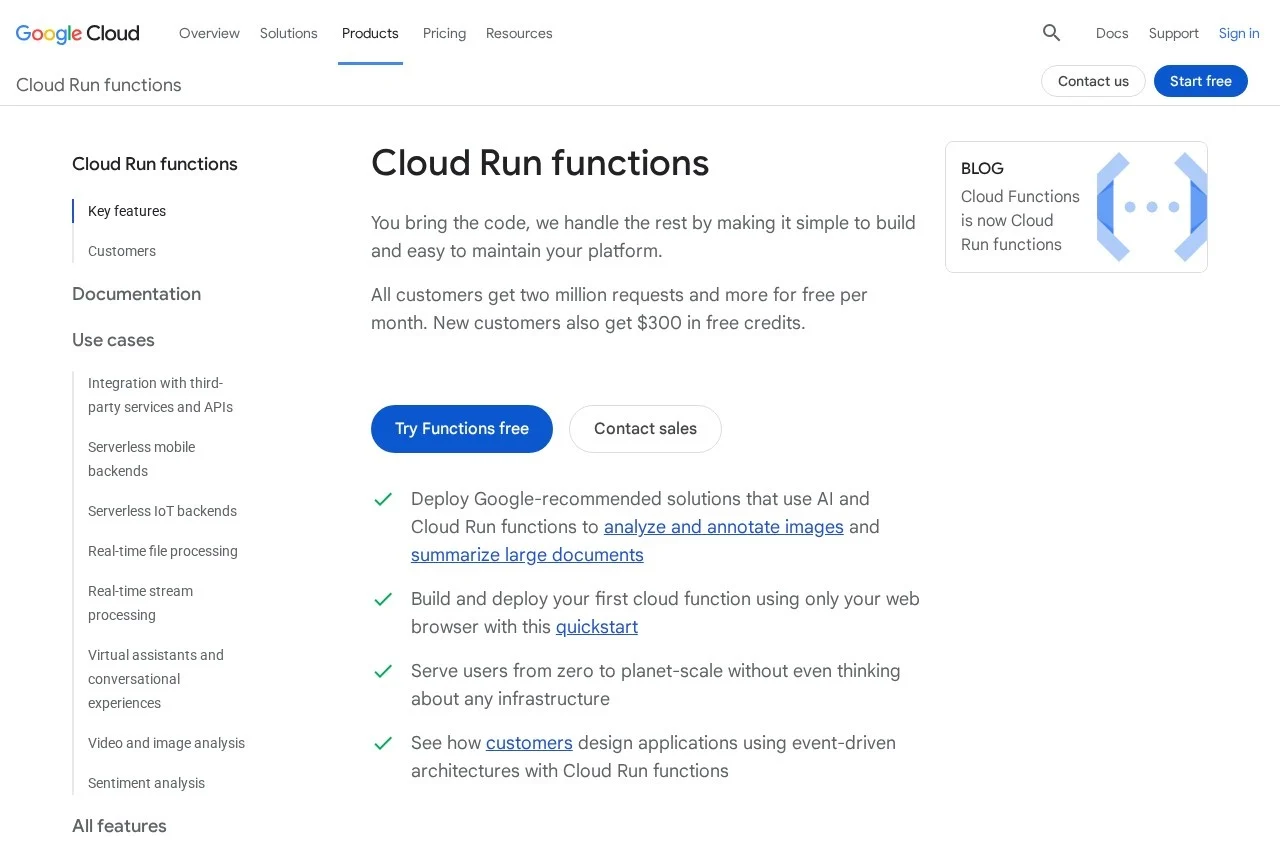The height and width of the screenshot is (850, 1280).
Task: Go to All features sidebar section
Action: tap(119, 826)
